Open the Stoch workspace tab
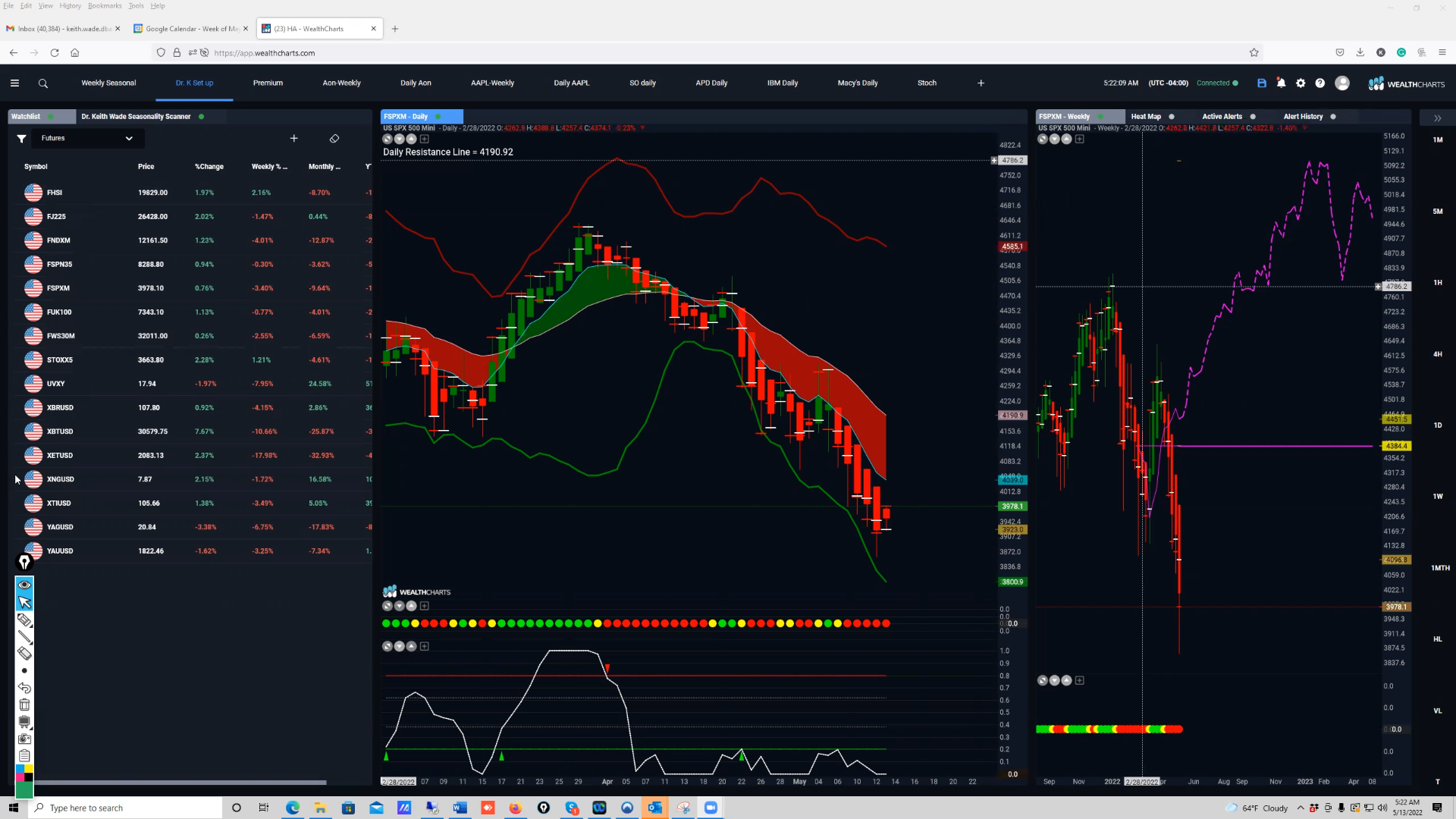 (927, 83)
